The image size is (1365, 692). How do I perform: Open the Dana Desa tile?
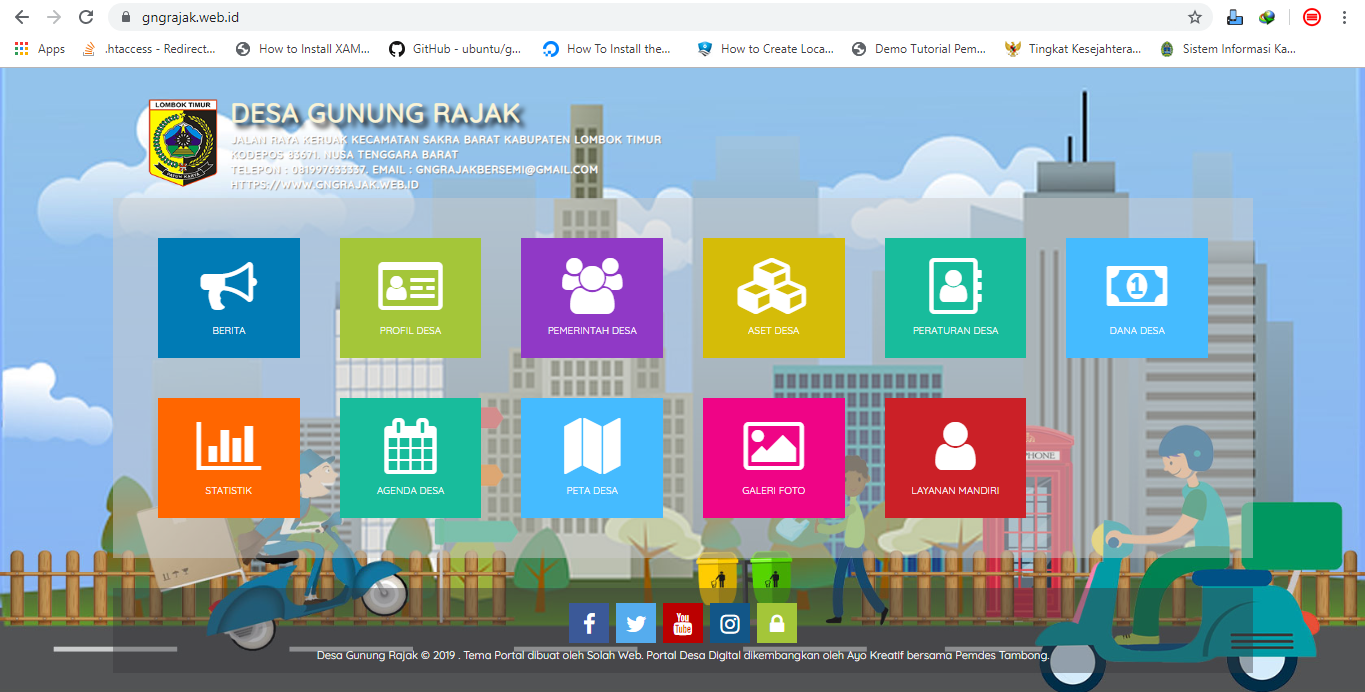point(1136,297)
